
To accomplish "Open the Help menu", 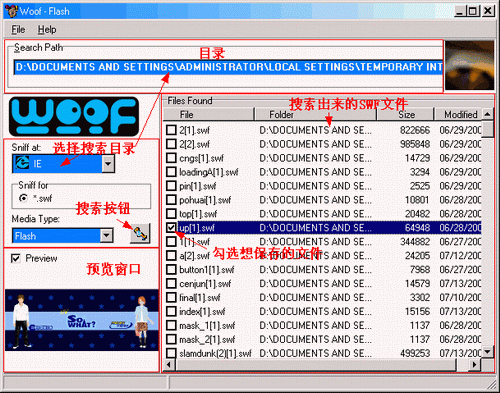I will pos(47,30).
